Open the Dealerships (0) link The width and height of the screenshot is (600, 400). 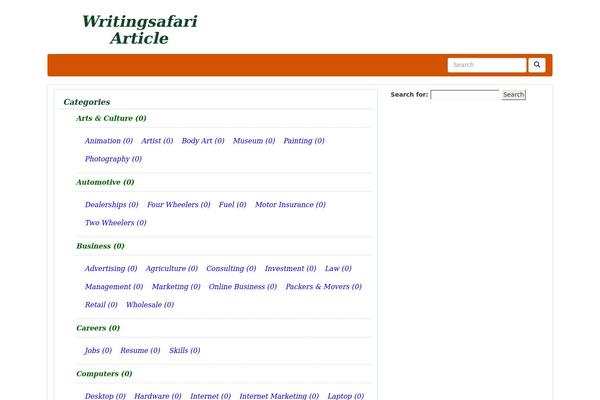pyautogui.click(x=111, y=205)
